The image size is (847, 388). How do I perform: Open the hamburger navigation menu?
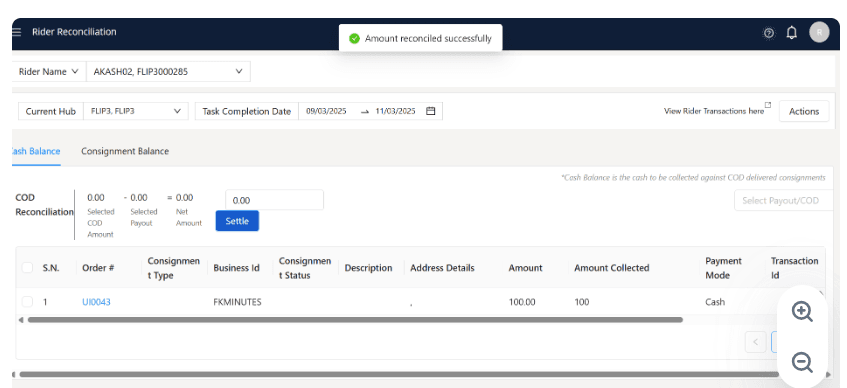[x=17, y=32]
